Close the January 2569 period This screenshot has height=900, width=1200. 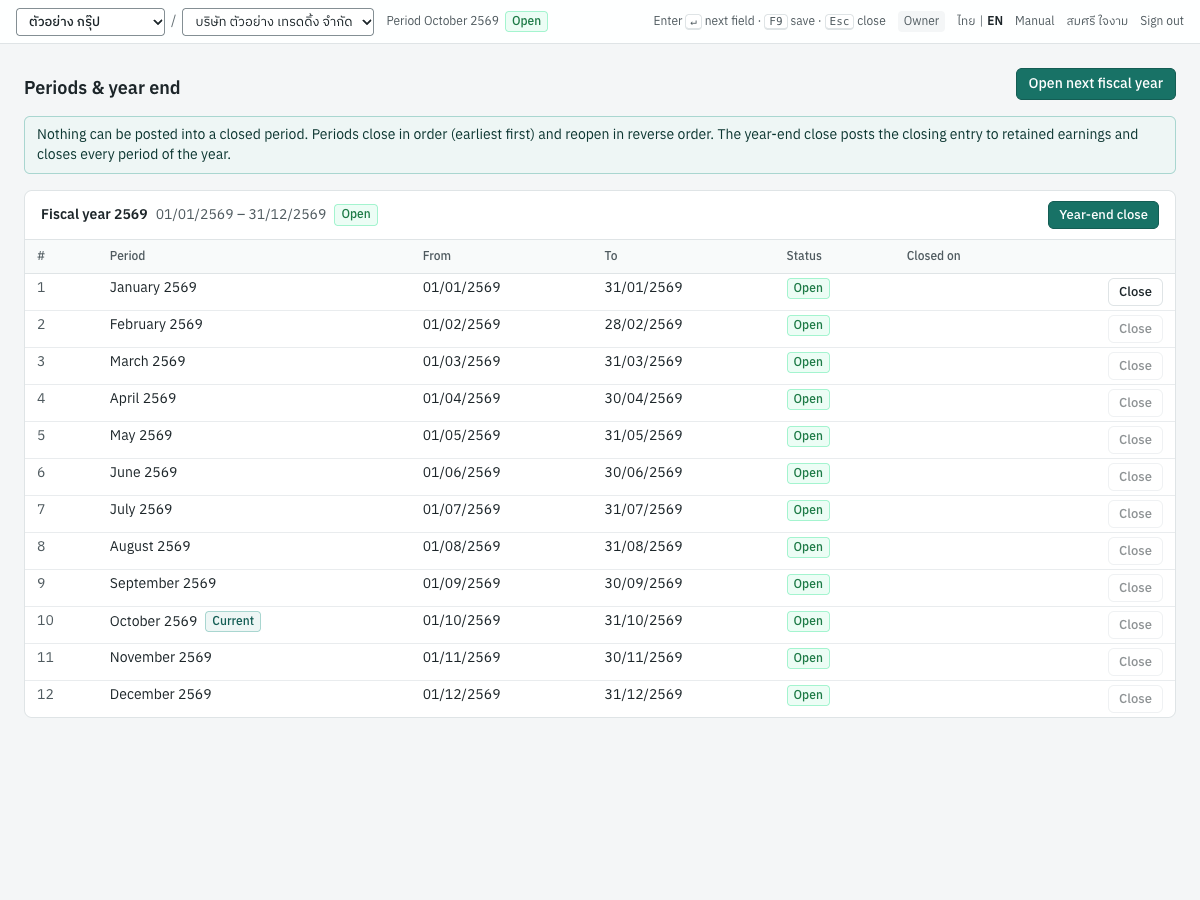(1135, 292)
